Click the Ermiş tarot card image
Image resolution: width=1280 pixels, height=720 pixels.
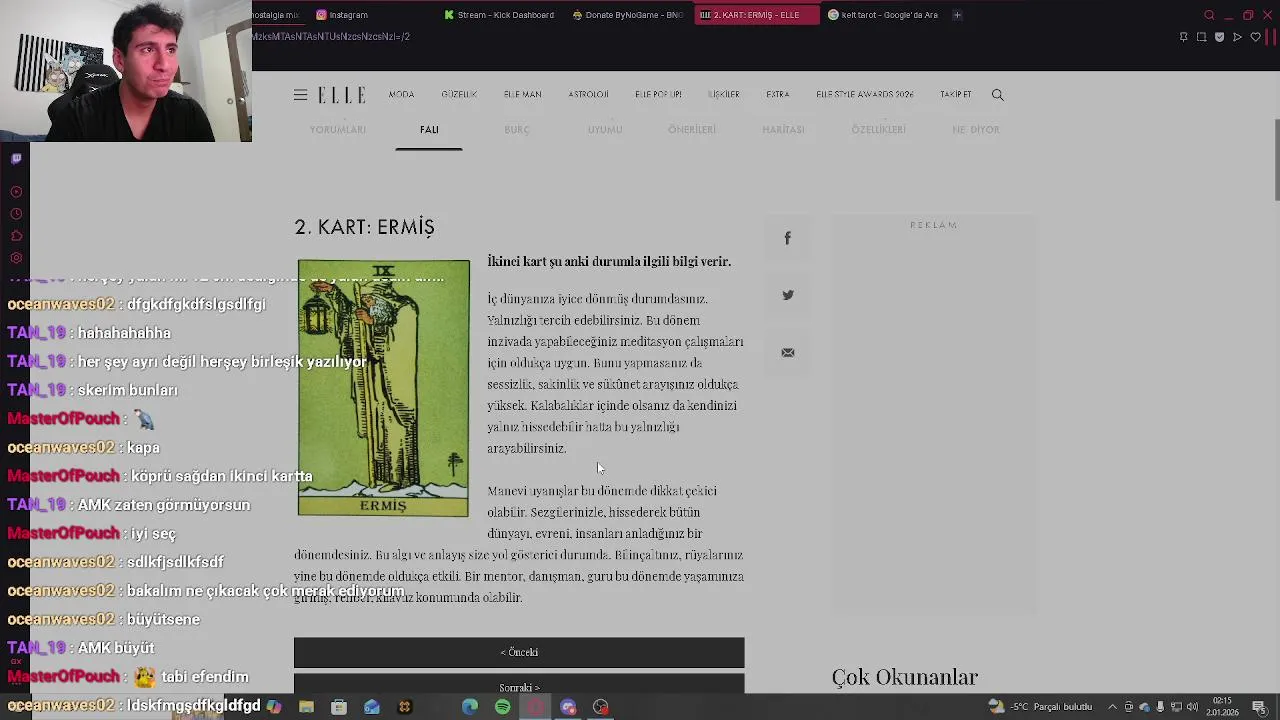[x=383, y=388]
